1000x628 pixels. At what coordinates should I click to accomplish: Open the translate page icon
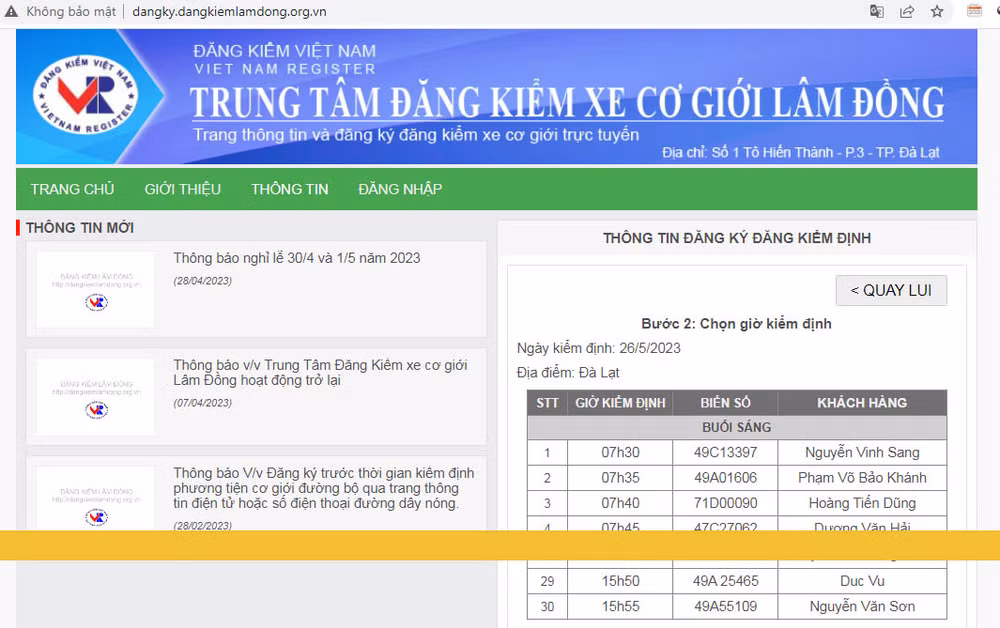(877, 11)
